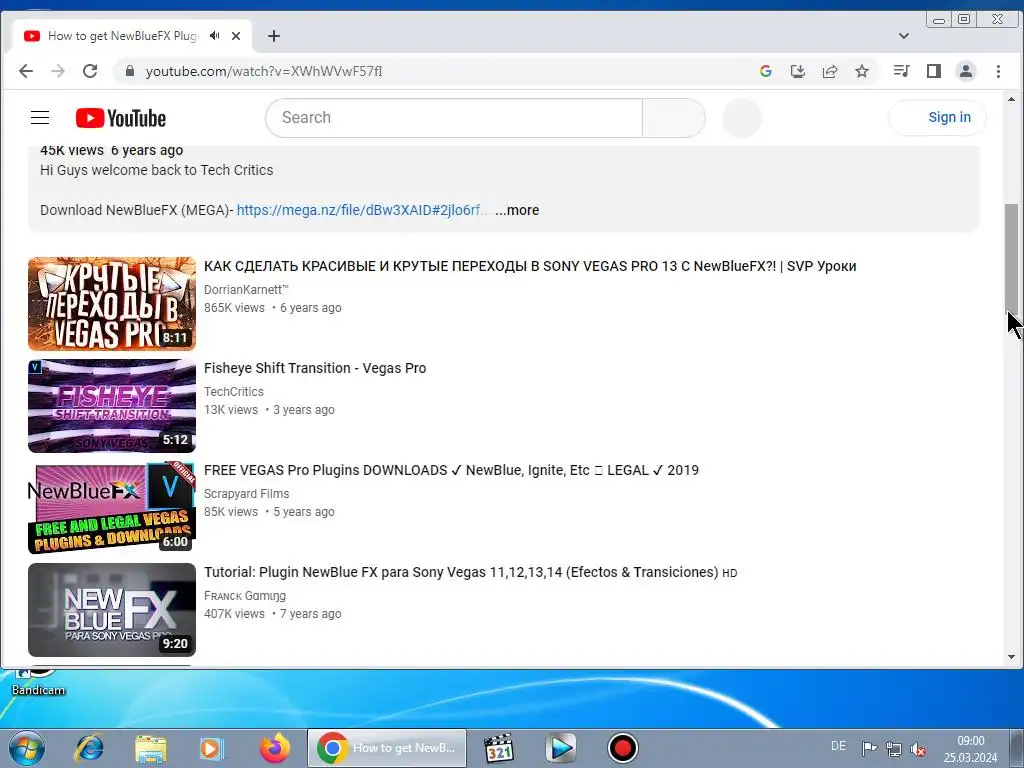The width and height of the screenshot is (1024, 768).
Task: Select the How to get NewBlueFX tab
Action: click(121, 36)
